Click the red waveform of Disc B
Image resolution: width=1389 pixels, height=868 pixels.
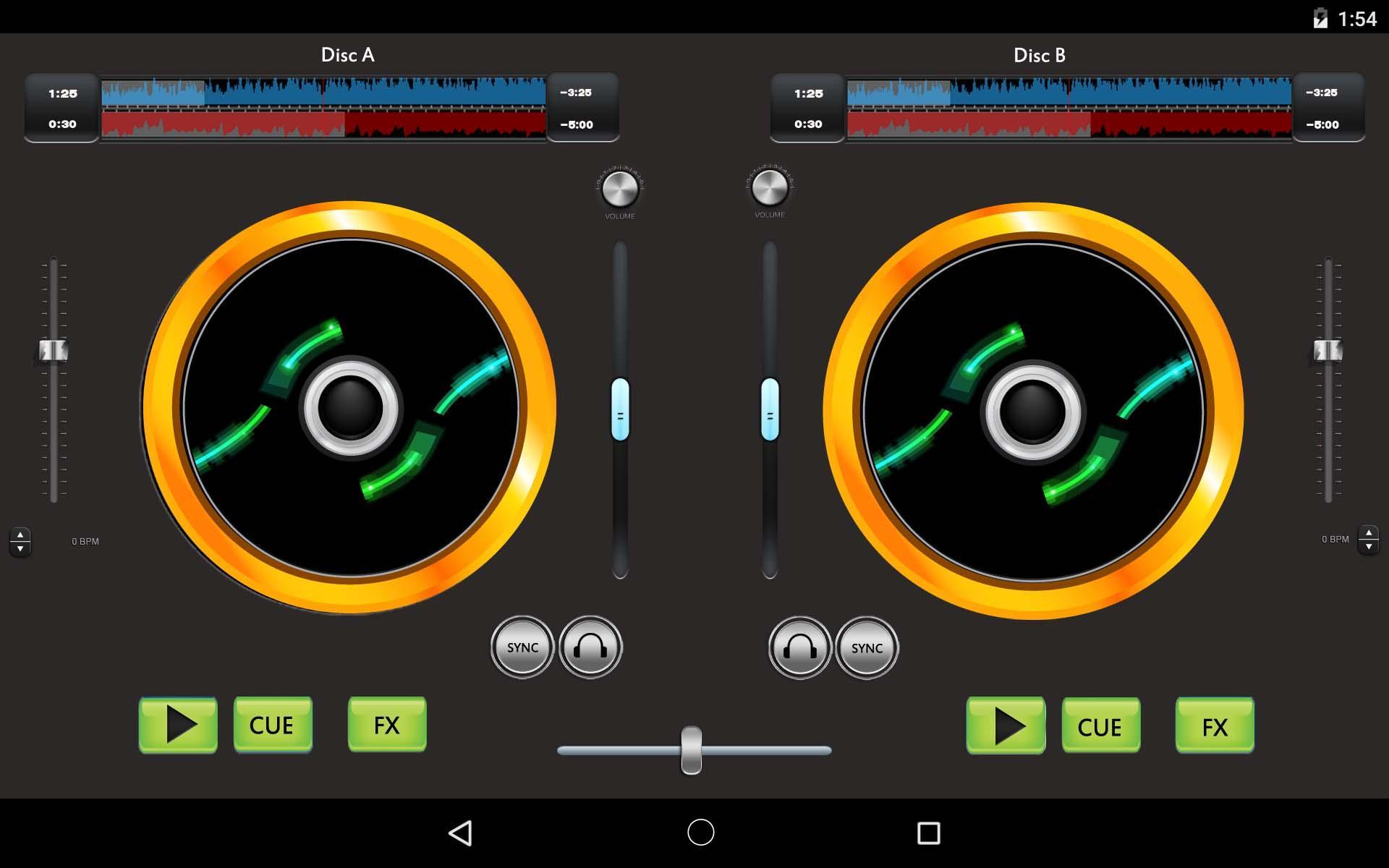tap(1069, 124)
